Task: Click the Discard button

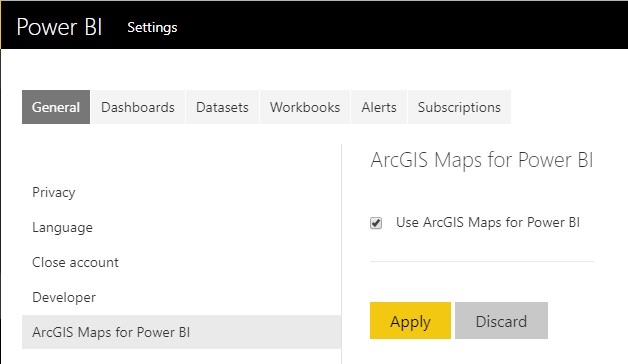Action: [x=501, y=320]
